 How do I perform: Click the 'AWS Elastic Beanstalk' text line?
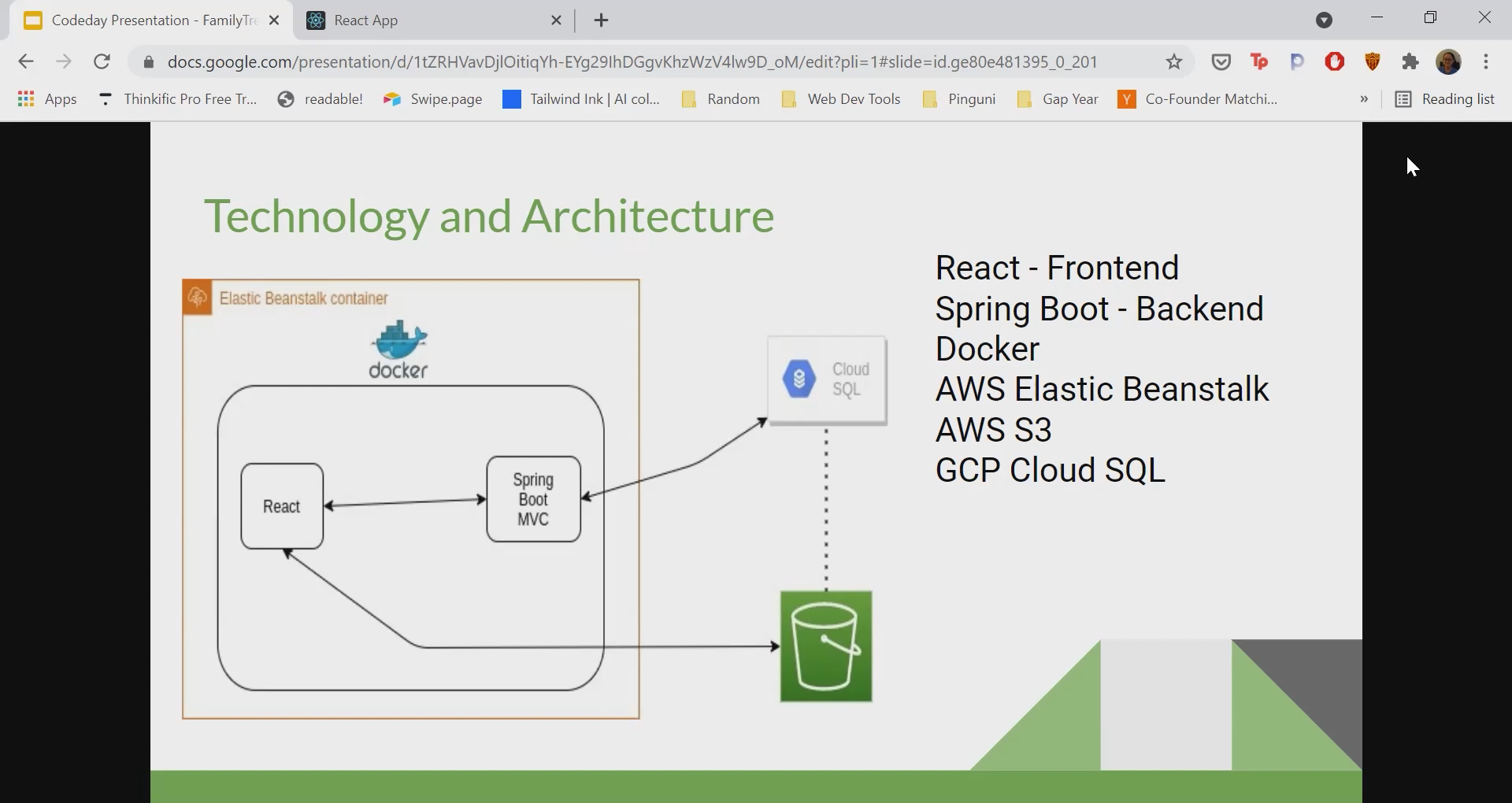point(1102,389)
